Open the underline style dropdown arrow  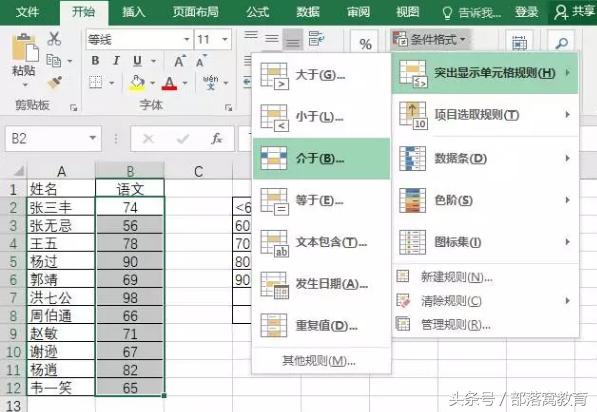pos(153,61)
